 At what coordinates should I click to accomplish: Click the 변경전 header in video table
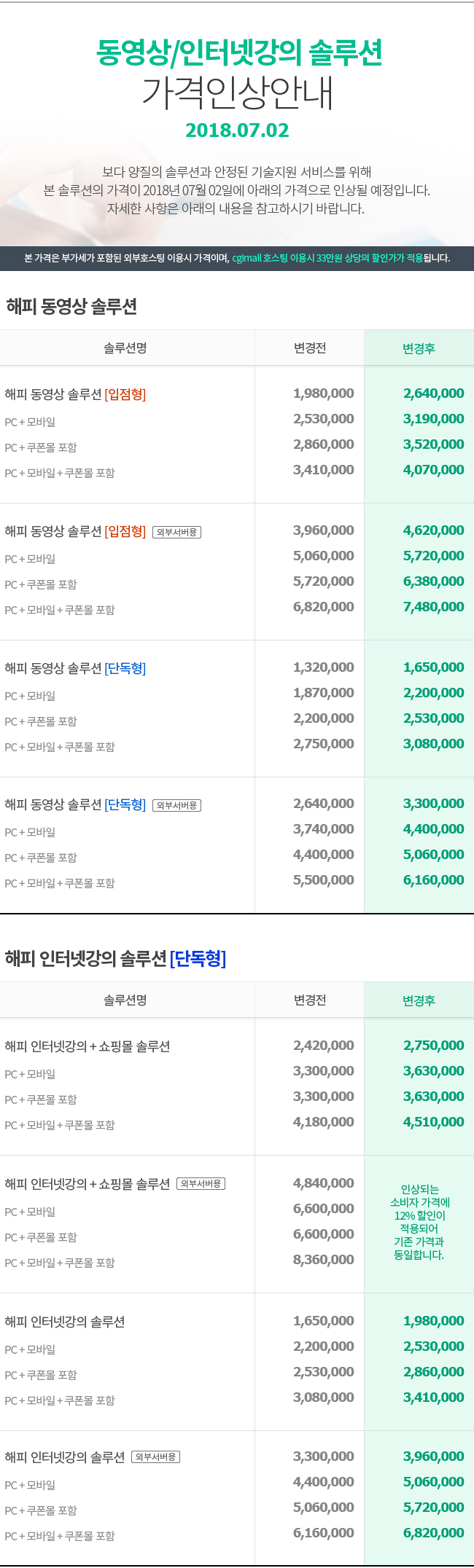(x=310, y=348)
